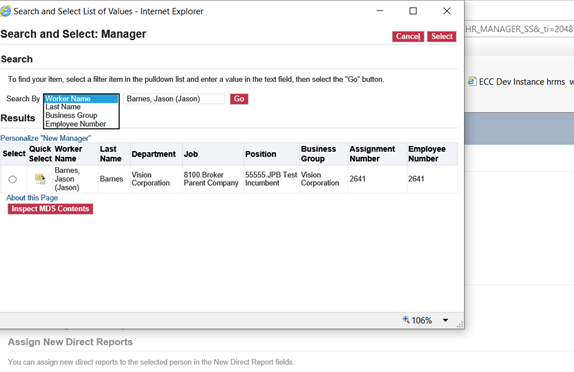Click the Select button at top right
Viewport: 574px width, 372px height.
click(x=442, y=36)
